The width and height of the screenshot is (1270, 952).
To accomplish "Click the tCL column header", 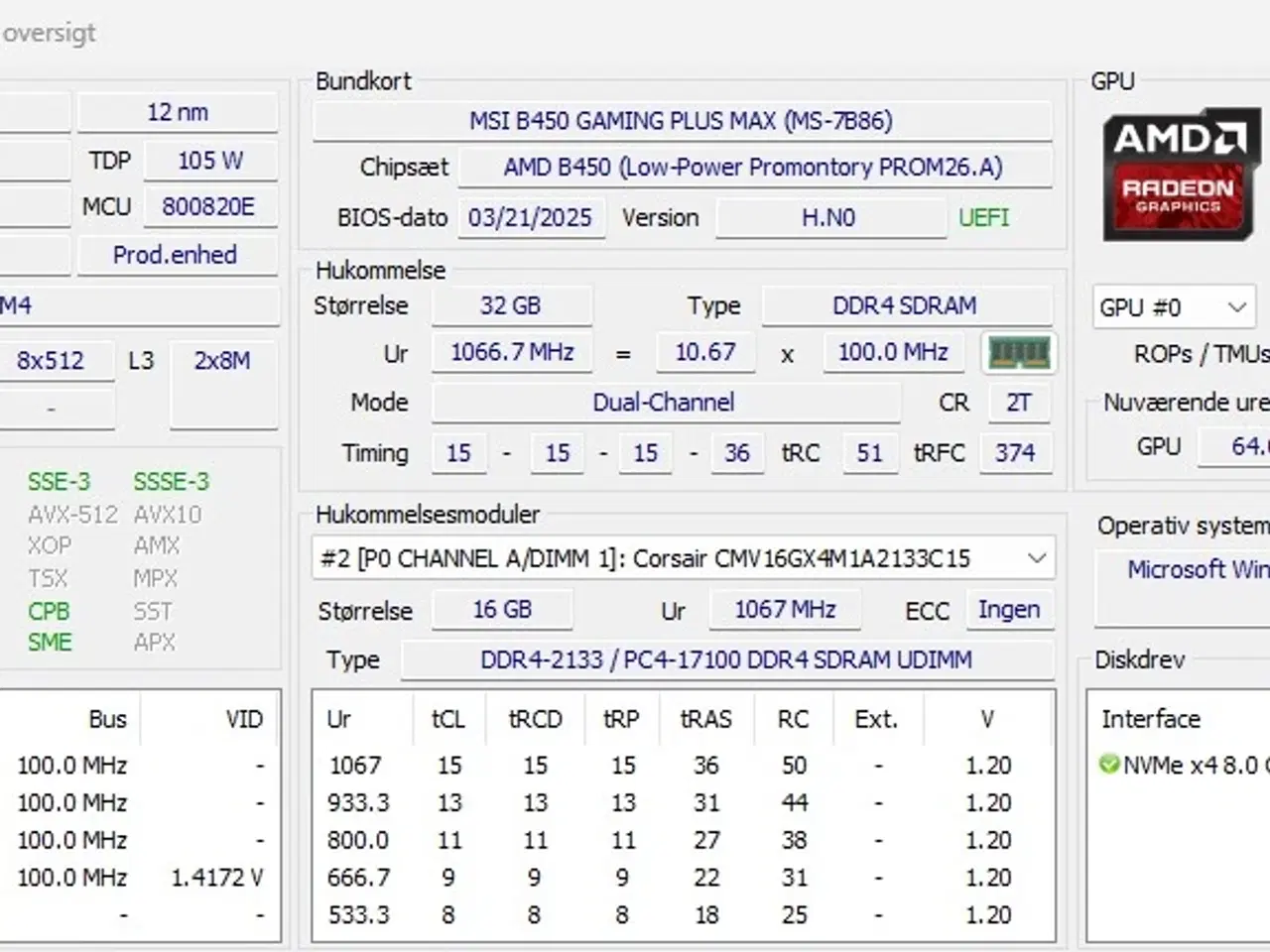I will pos(448,719).
